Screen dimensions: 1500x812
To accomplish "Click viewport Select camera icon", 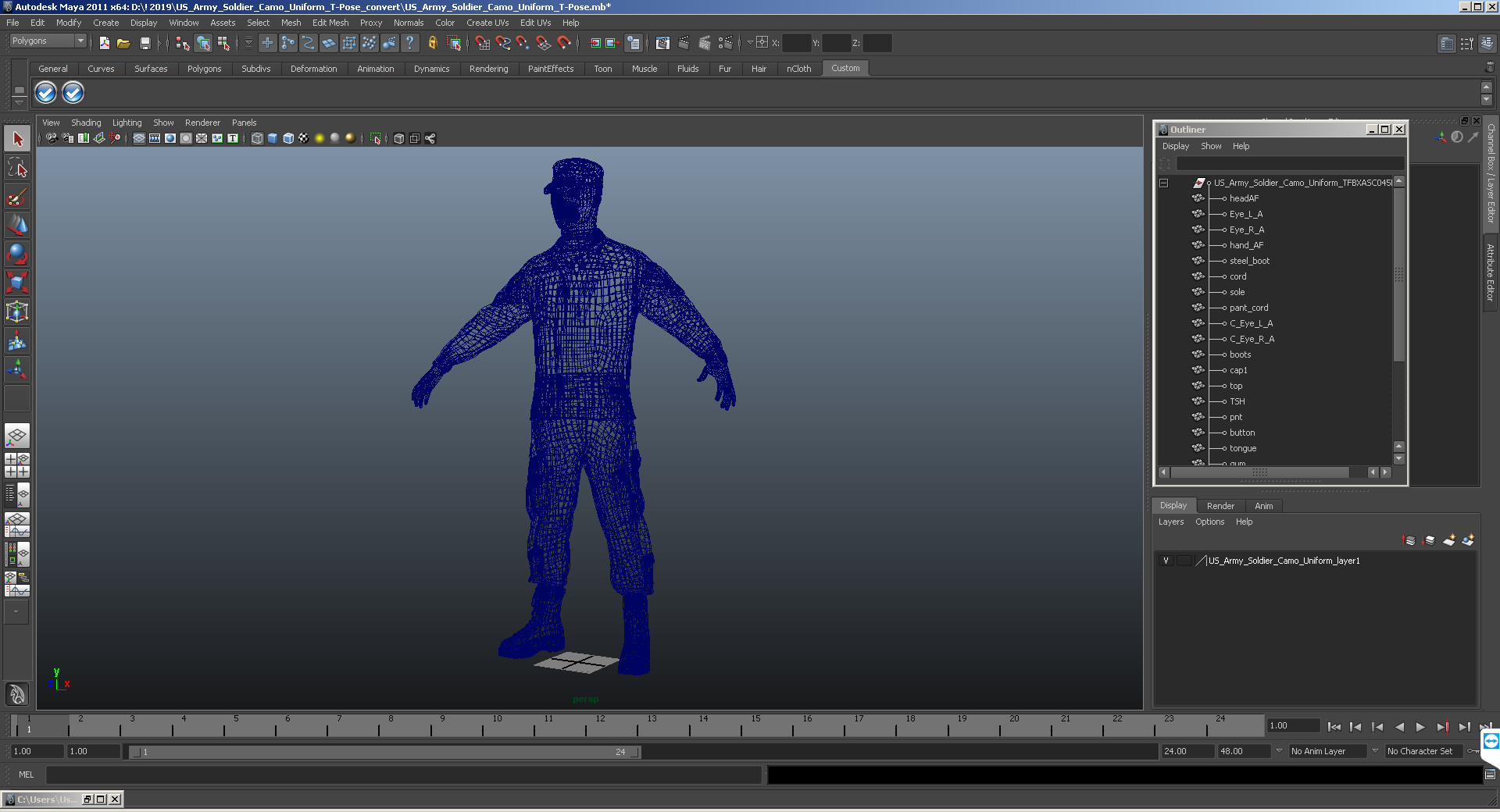I will pos(52,138).
